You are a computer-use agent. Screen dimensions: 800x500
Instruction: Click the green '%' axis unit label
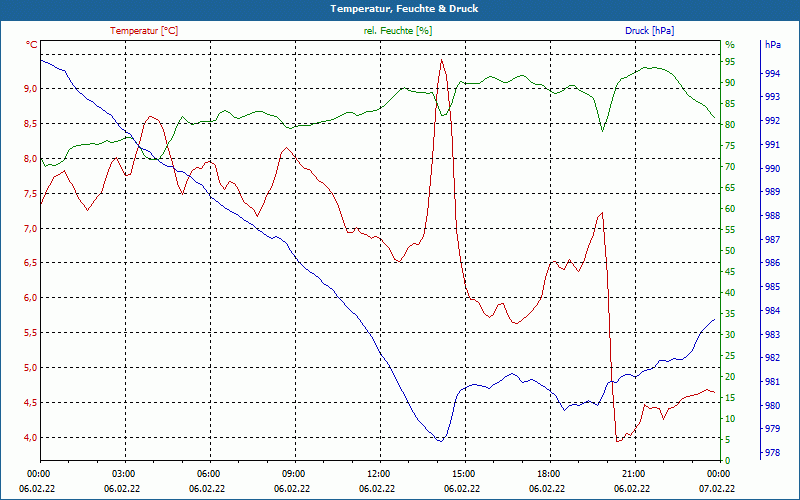[x=730, y=45]
